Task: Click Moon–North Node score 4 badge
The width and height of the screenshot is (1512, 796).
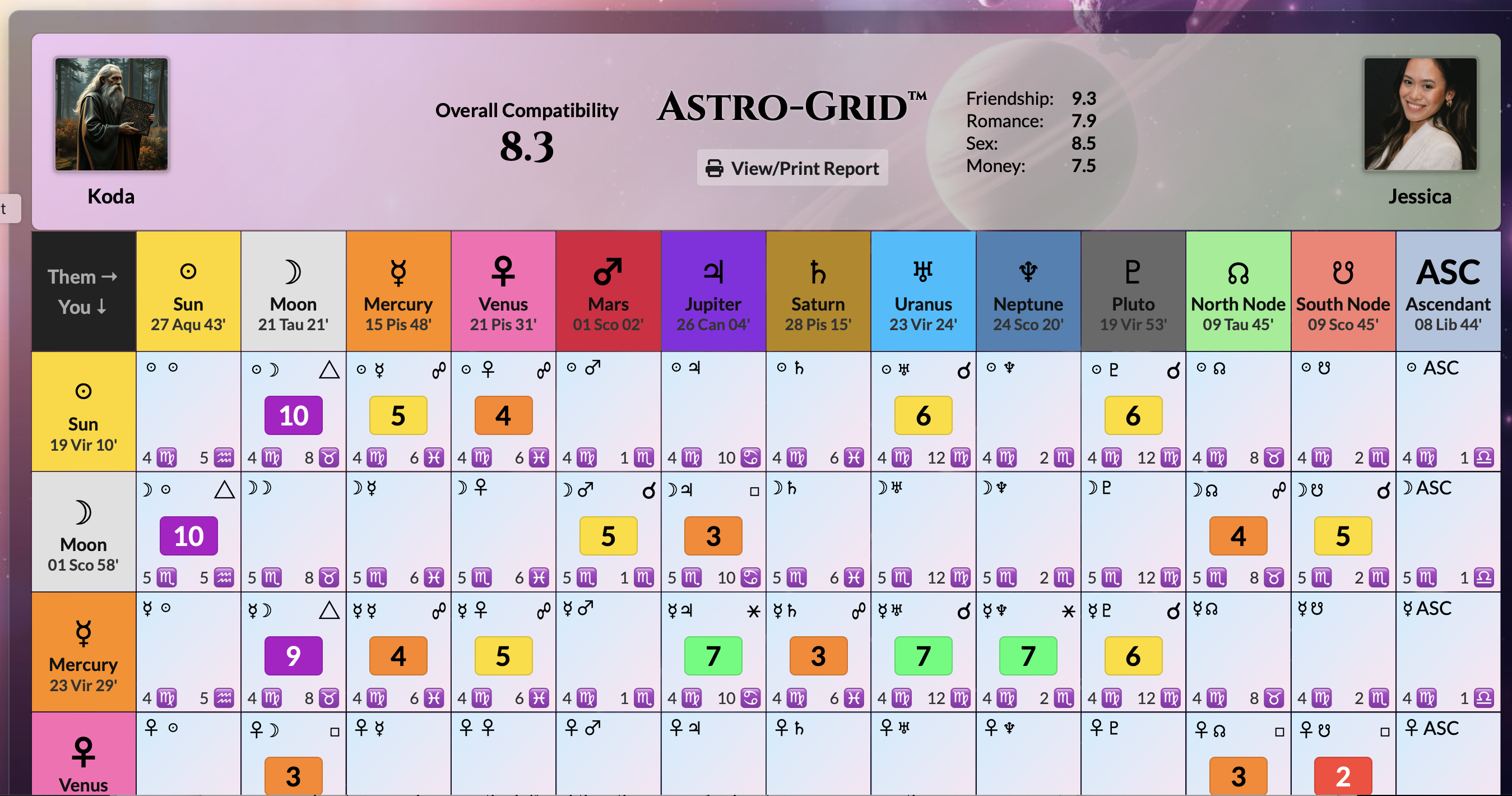Action: pos(1239,536)
